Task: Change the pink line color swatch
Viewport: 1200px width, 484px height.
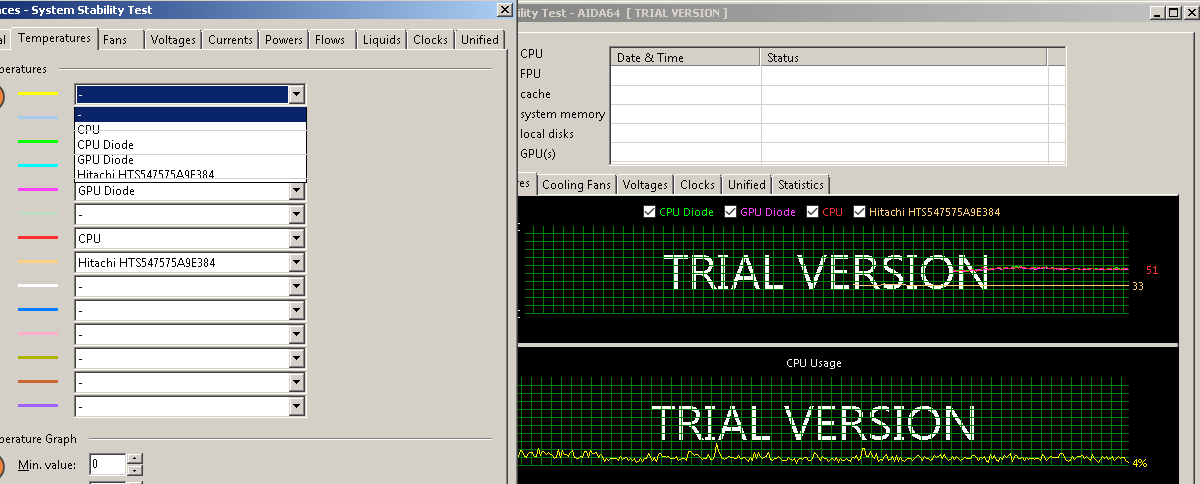Action: click(x=38, y=334)
